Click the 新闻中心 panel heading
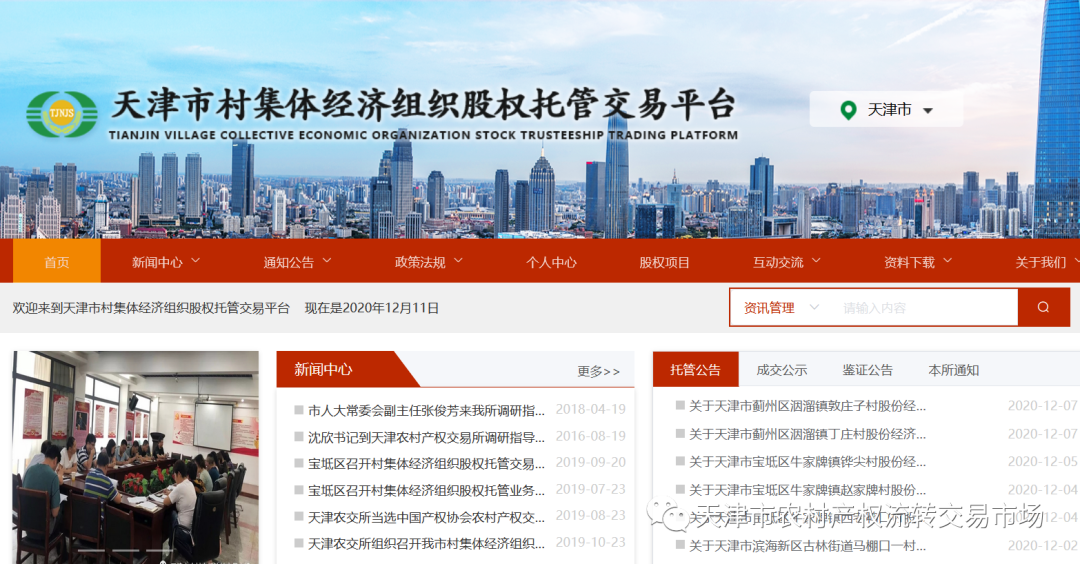The width and height of the screenshot is (1080, 564). pos(323,370)
